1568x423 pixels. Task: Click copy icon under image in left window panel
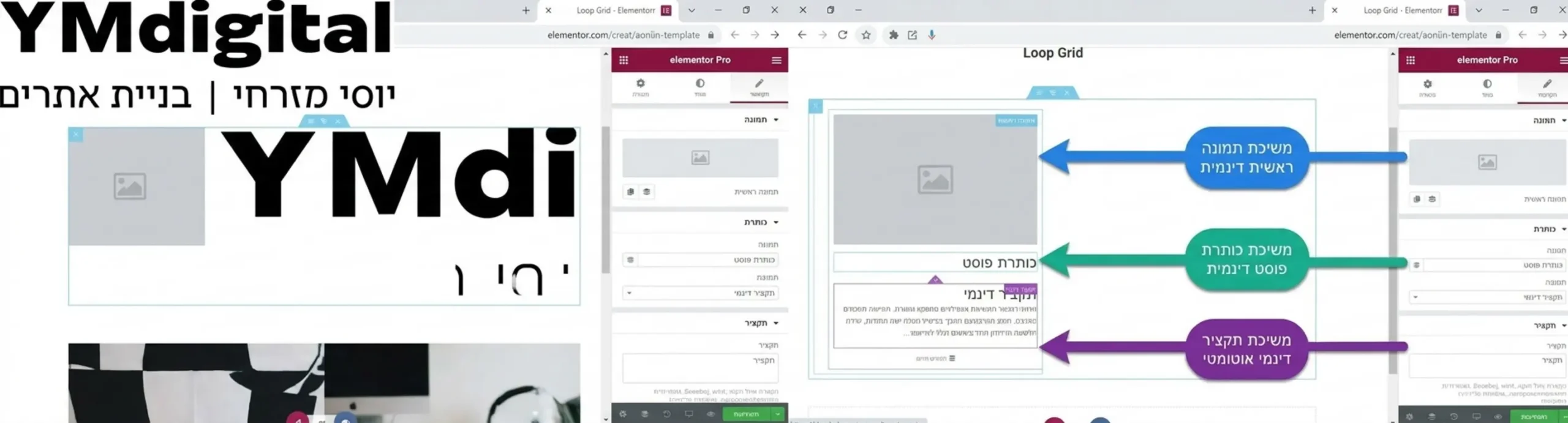coord(630,192)
